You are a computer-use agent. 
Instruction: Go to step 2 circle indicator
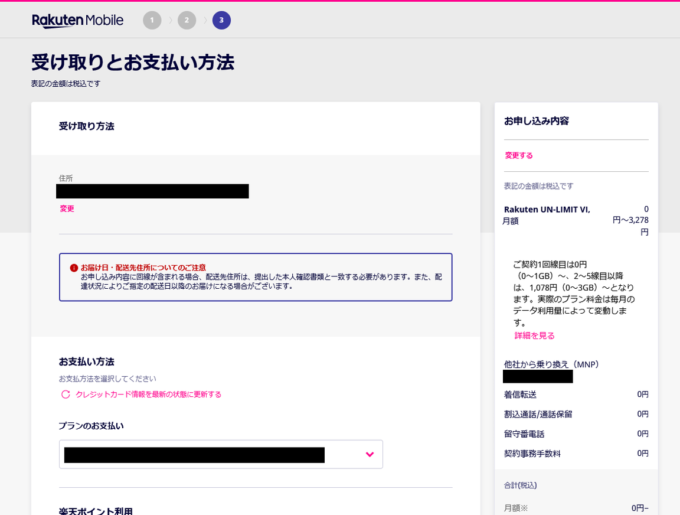[187, 20]
